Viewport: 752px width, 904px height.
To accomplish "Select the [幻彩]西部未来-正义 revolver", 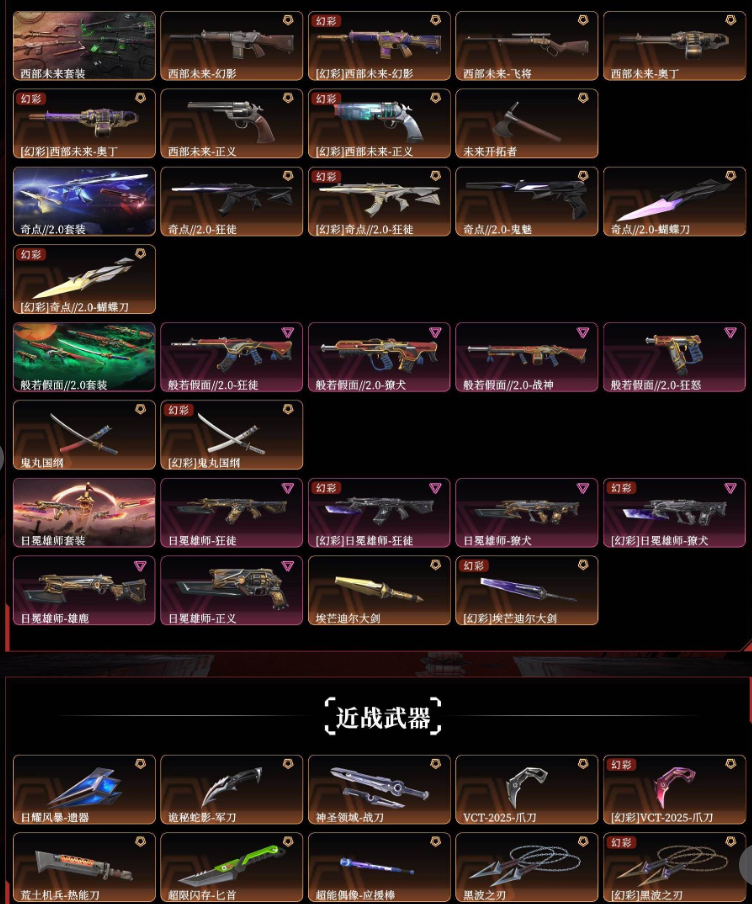I will click(379, 123).
